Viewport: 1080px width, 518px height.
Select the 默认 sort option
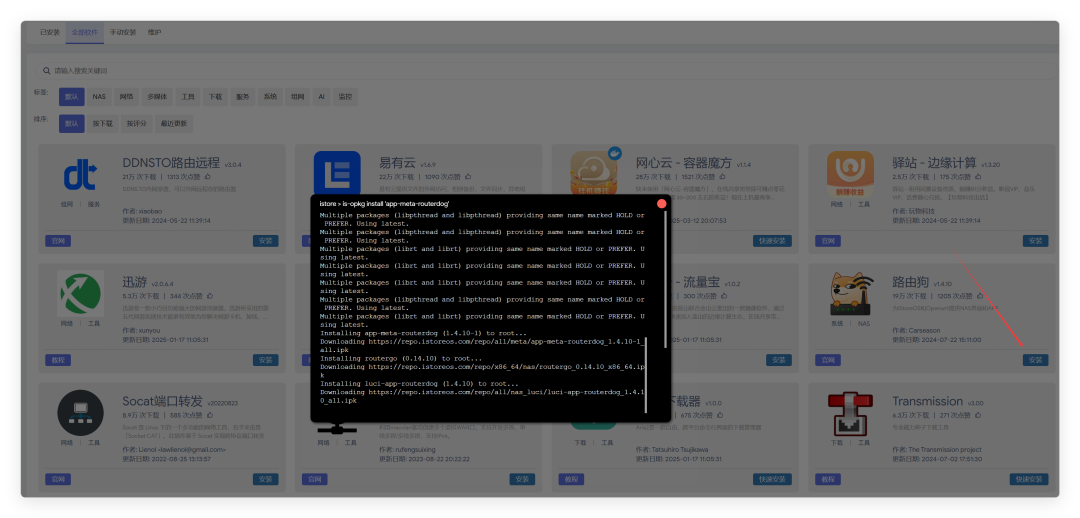72,124
